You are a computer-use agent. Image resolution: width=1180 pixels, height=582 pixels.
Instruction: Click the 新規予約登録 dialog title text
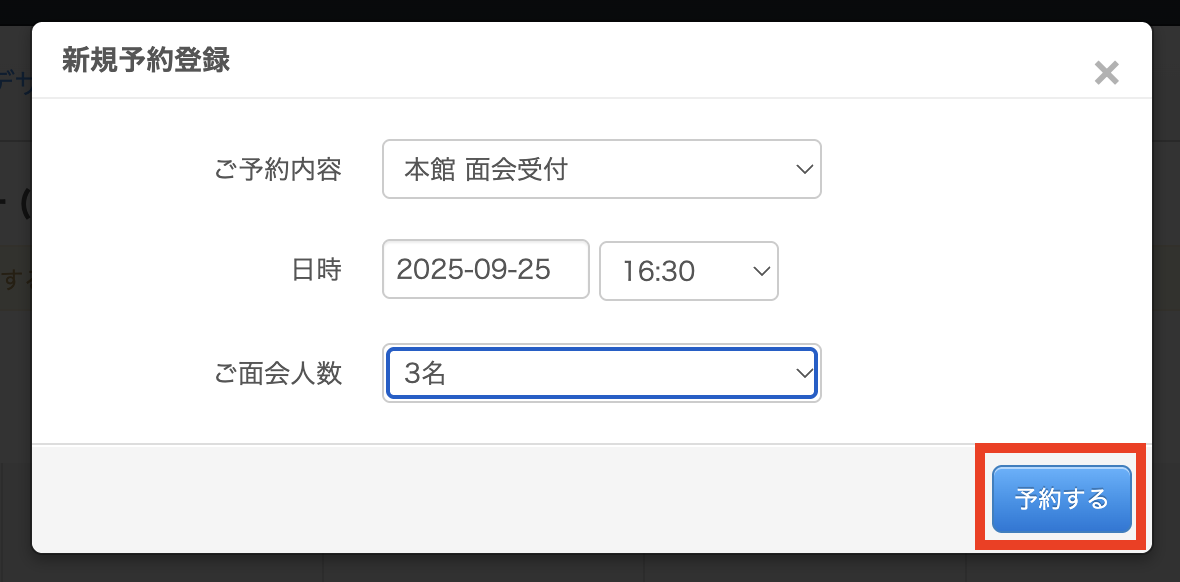[146, 61]
